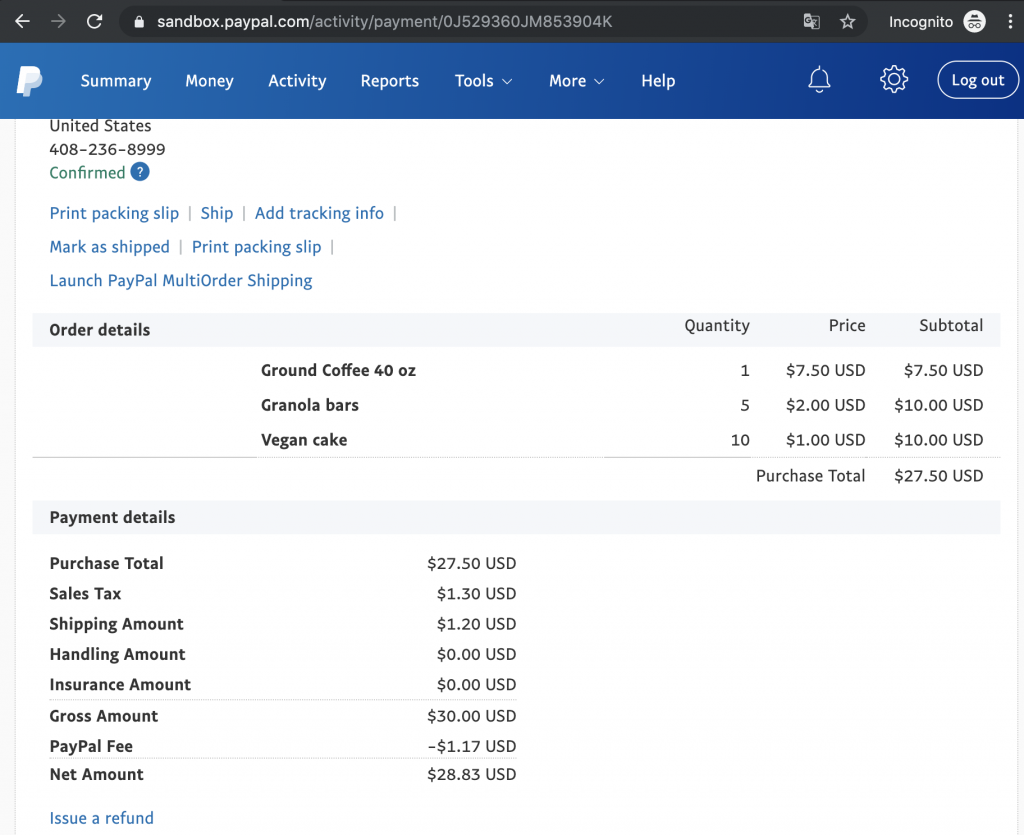Open the notifications bell icon
1024x835 pixels.
819,80
